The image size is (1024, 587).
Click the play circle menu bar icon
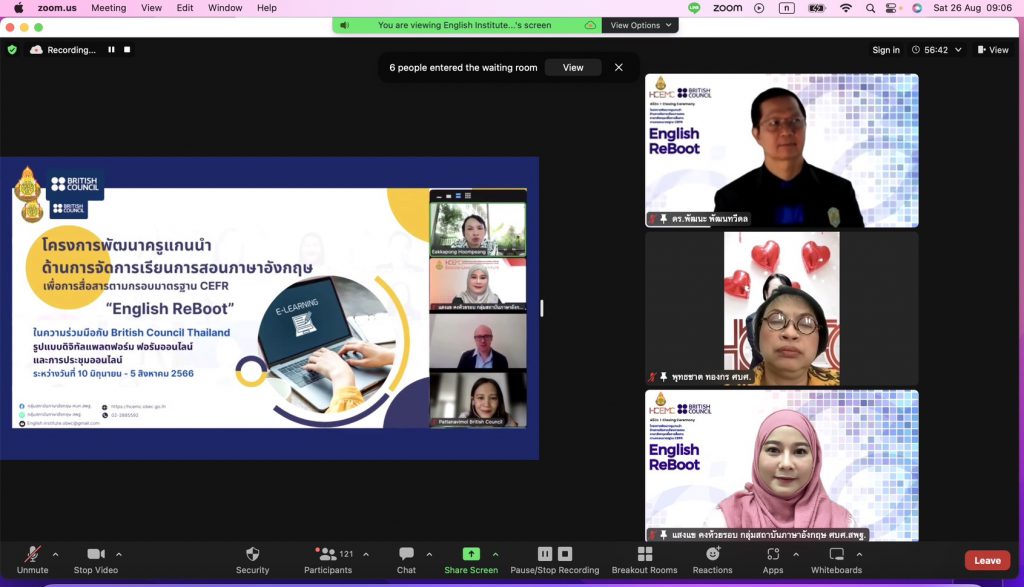point(759,8)
